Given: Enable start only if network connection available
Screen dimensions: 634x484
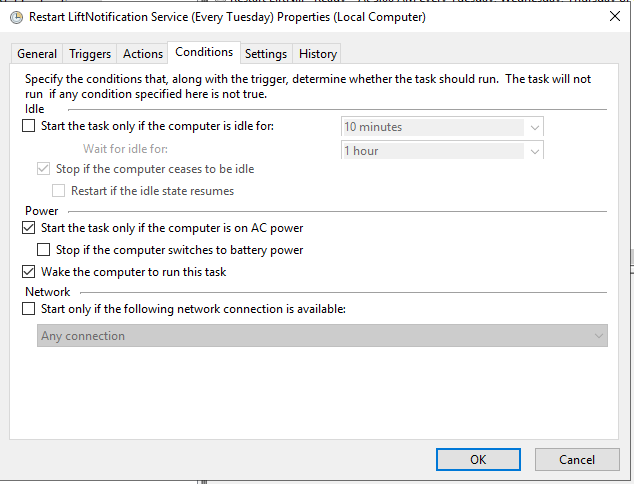Looking at the screenshot, I should 28,309.
